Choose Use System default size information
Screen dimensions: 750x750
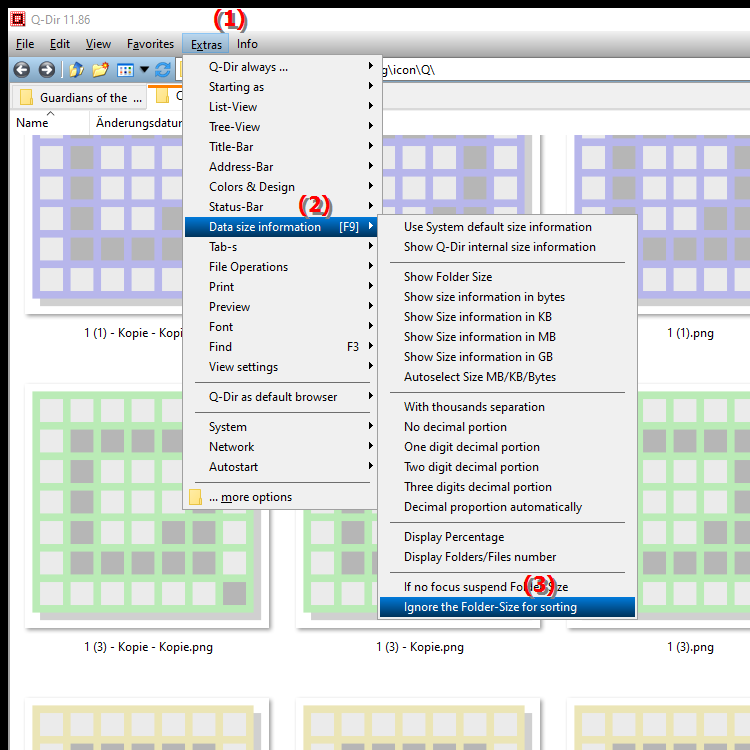[x=507, y=227]
